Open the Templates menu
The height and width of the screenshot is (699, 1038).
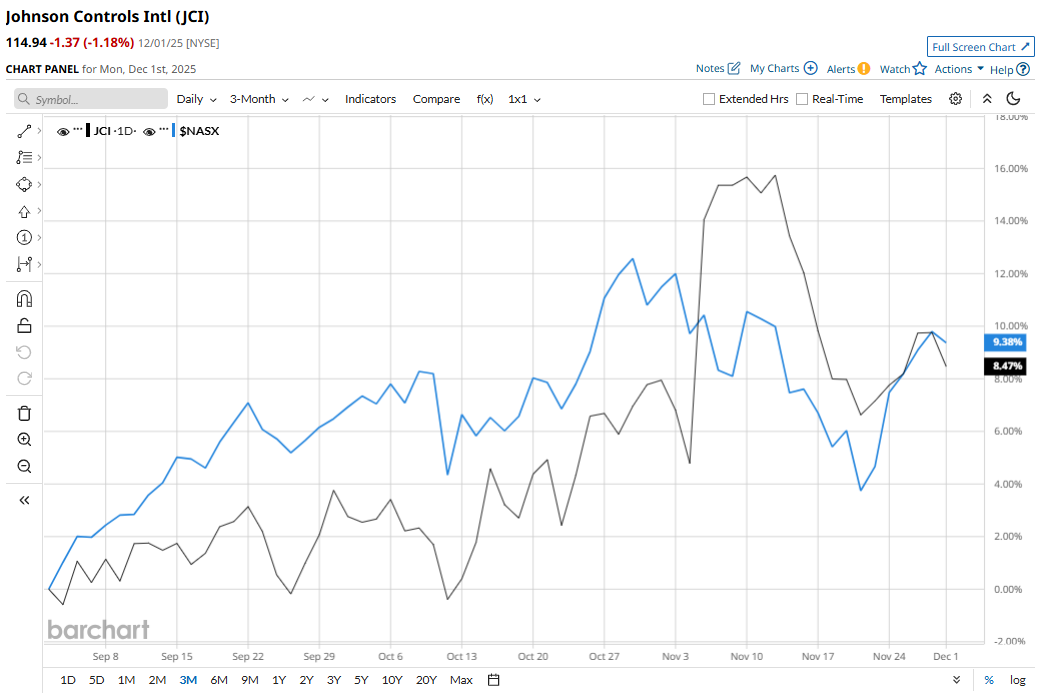tap(906, 99)
